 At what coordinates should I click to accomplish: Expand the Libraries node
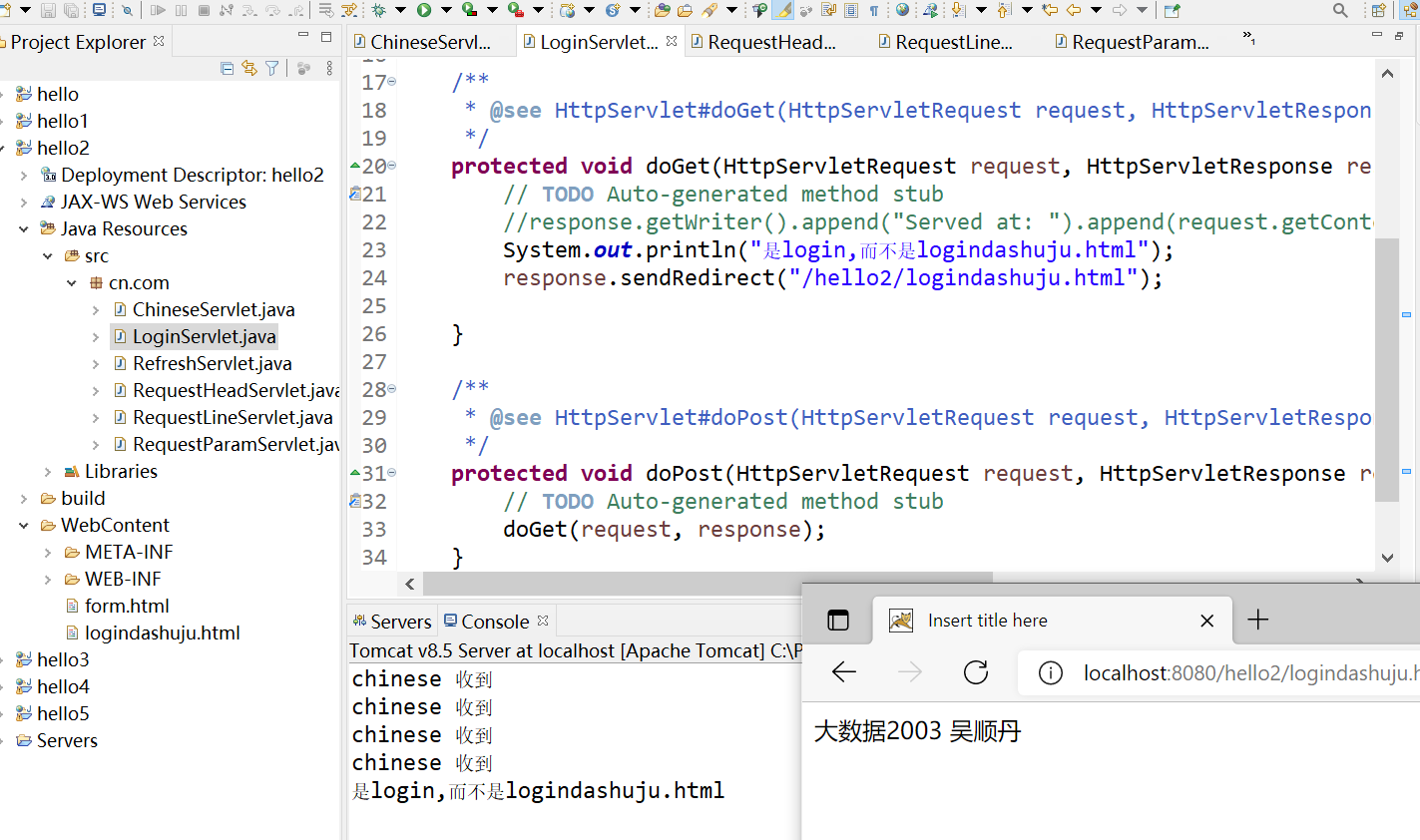[48, 471]
